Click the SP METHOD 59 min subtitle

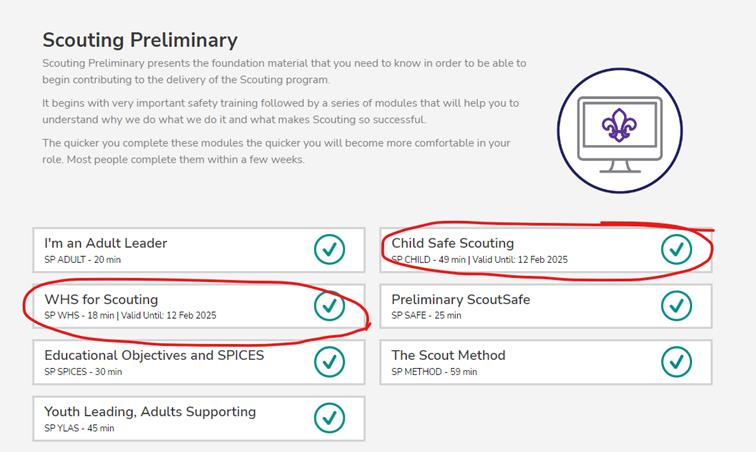click(x=434, y=372)
